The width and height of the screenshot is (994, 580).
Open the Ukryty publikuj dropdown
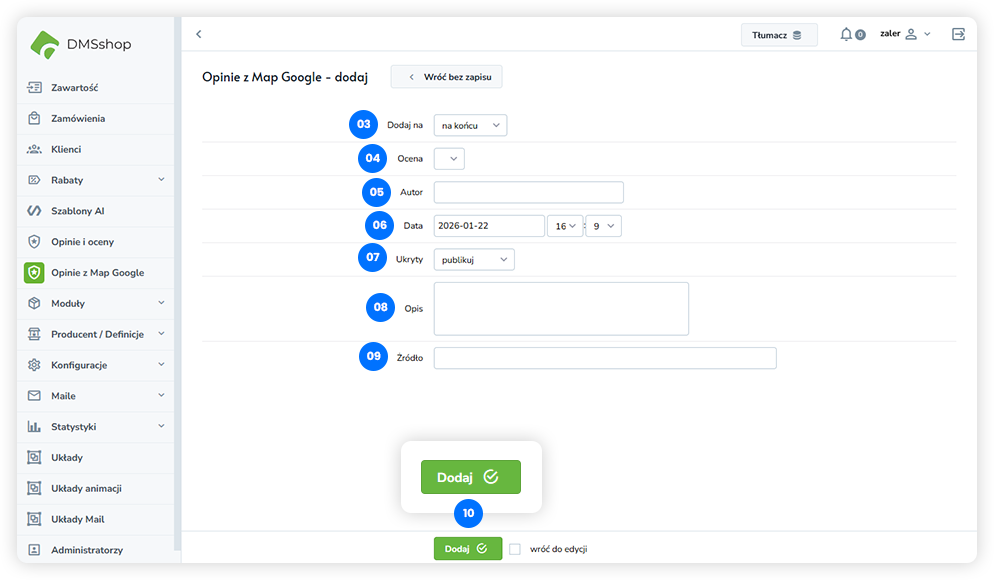tap(474, 259)
